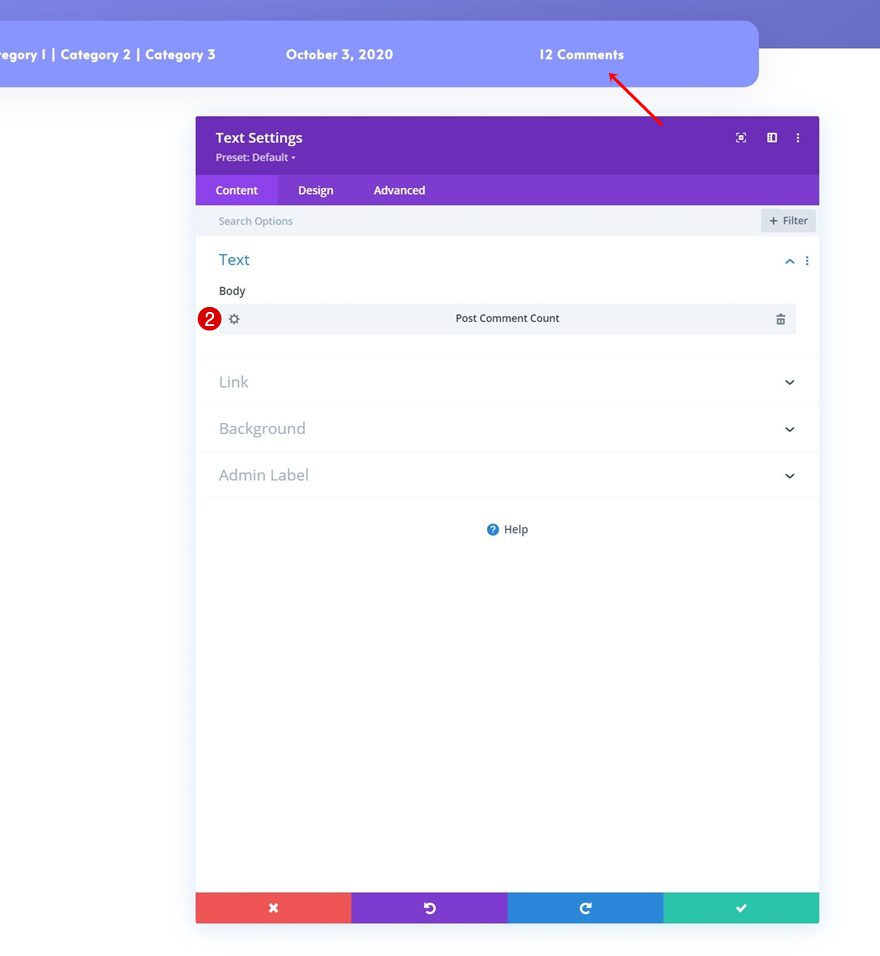The height and width of the screenshot is (956, 880).
Task: Collapse the Text section with its chevron
Action: (789, 260)
